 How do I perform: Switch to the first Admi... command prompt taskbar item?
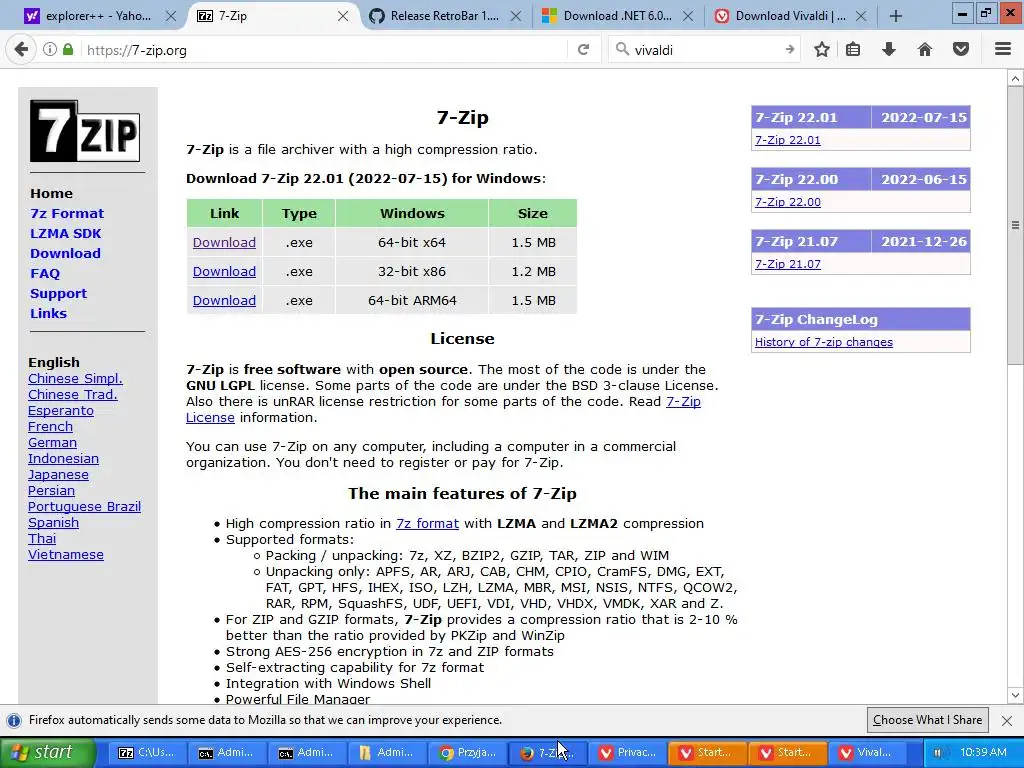227,752
